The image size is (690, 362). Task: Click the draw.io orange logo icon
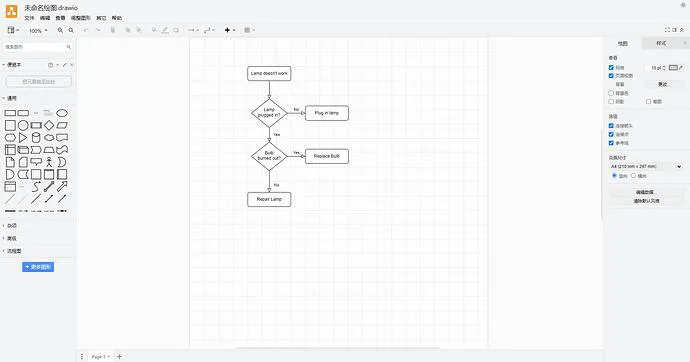pyautogui.click(x=11, y=11)
